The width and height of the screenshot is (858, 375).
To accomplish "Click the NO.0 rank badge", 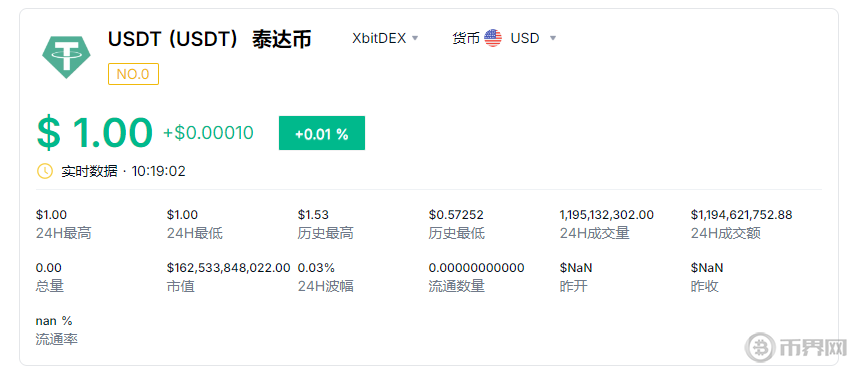I will coord(134,74).
